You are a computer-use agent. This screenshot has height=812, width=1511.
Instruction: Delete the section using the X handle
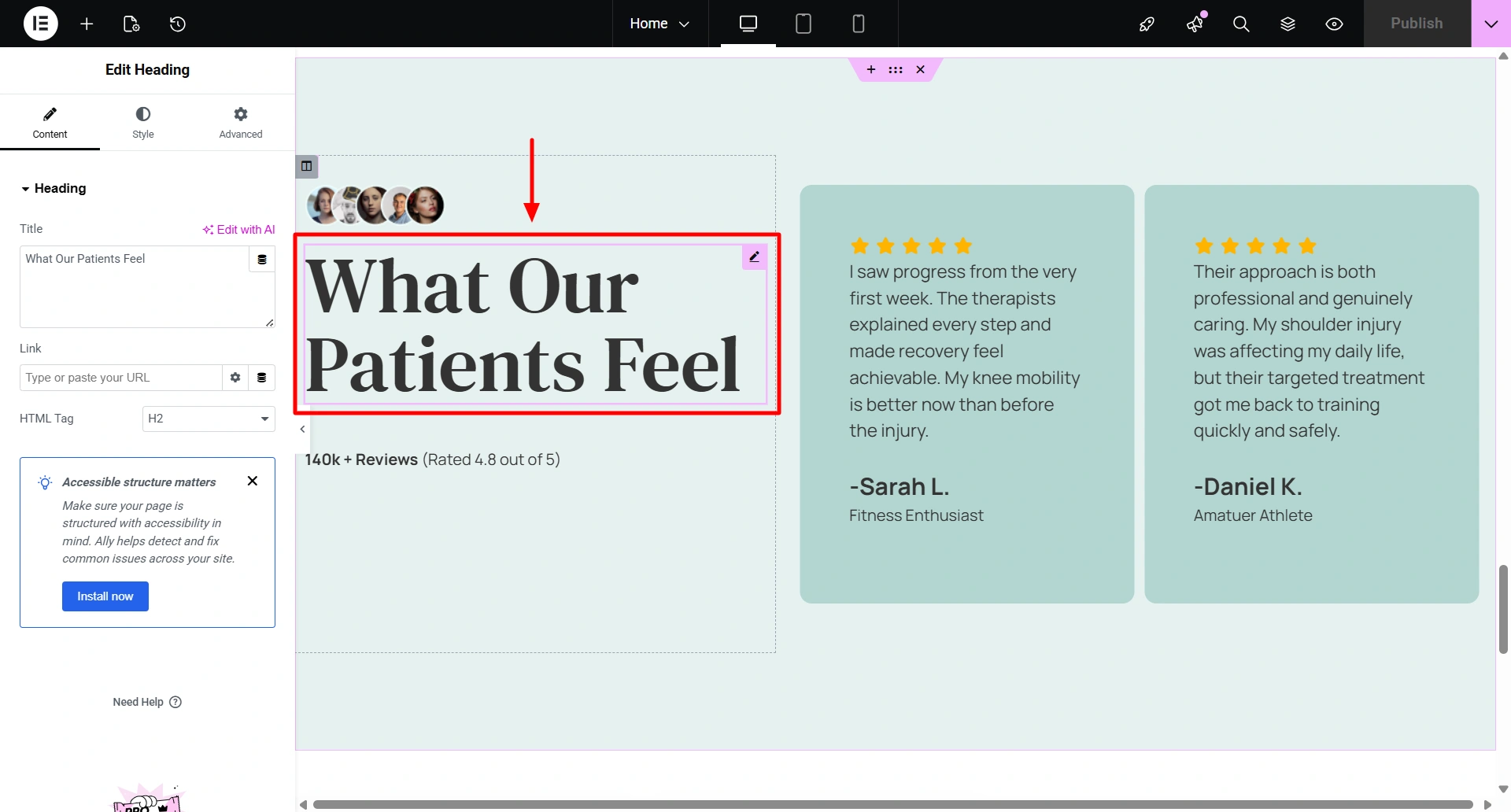[x=920, y=70]
